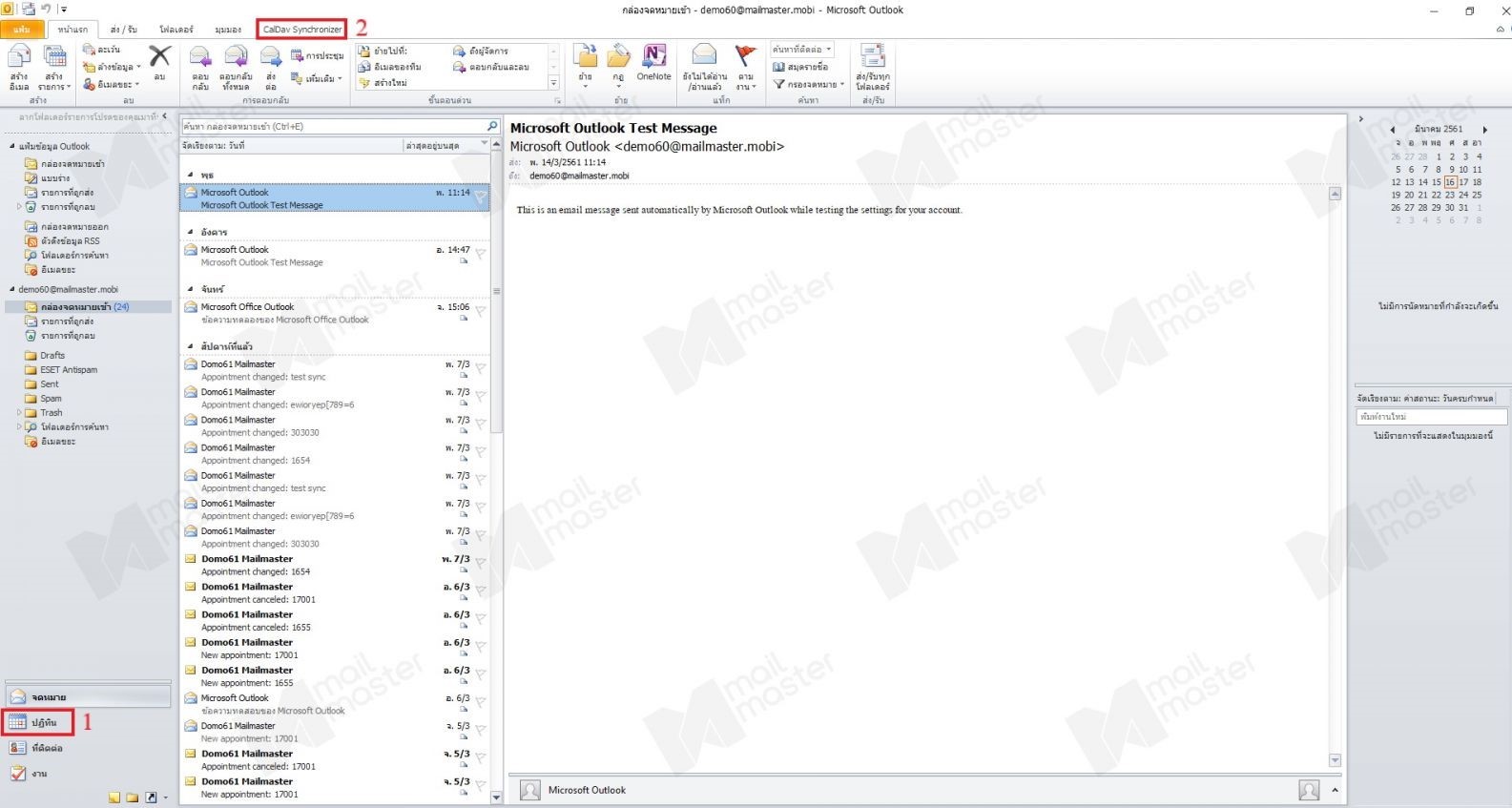Click ส่ง/รับทุกโฟลเดอร์ (Send/Receive All Folders)
Image resolution: width=1512 pixels, height=808 pixels.
tap(872, 67)
